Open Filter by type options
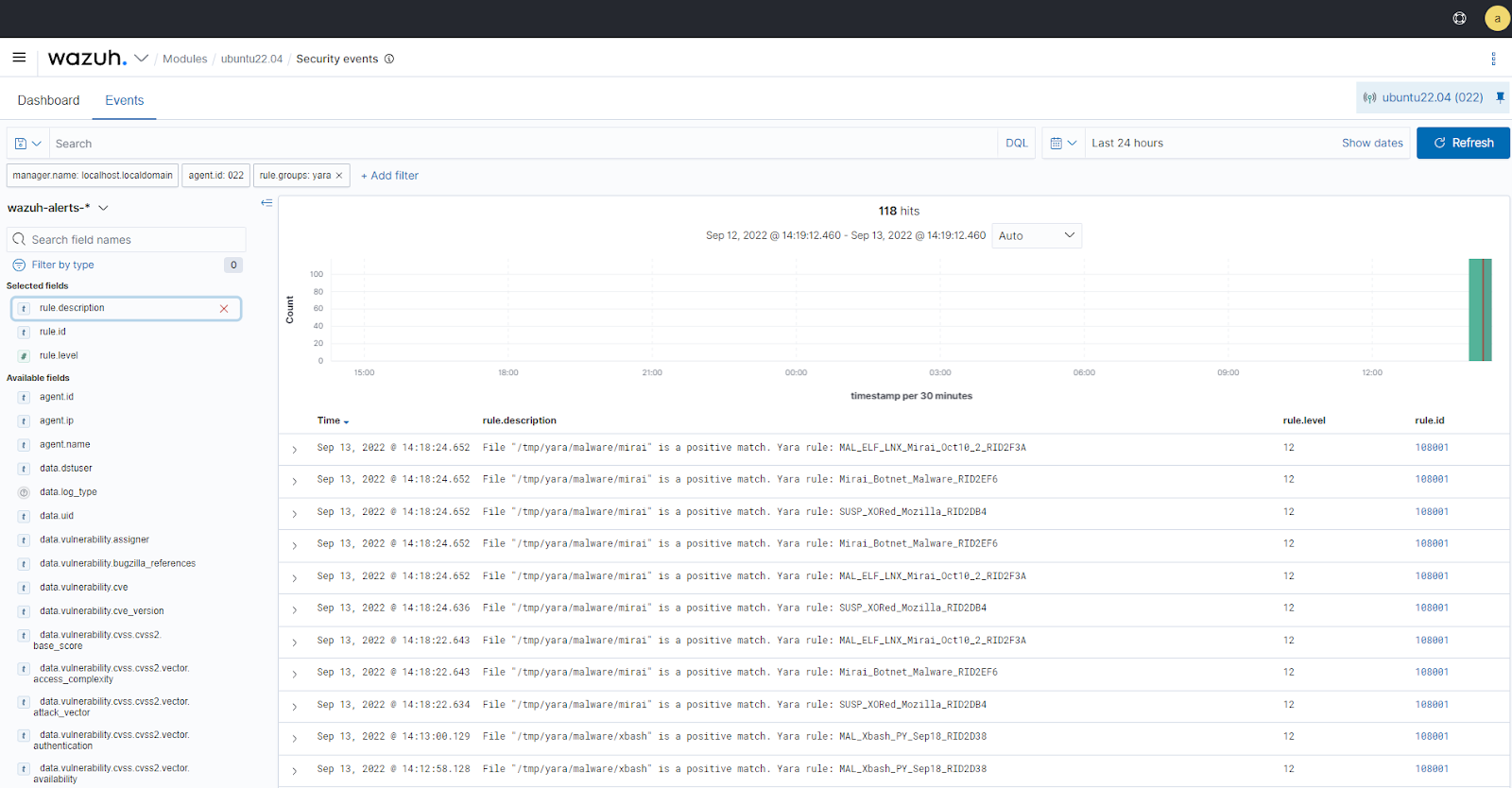This screenshot has width=1512, height=788. tap(62, 266)
